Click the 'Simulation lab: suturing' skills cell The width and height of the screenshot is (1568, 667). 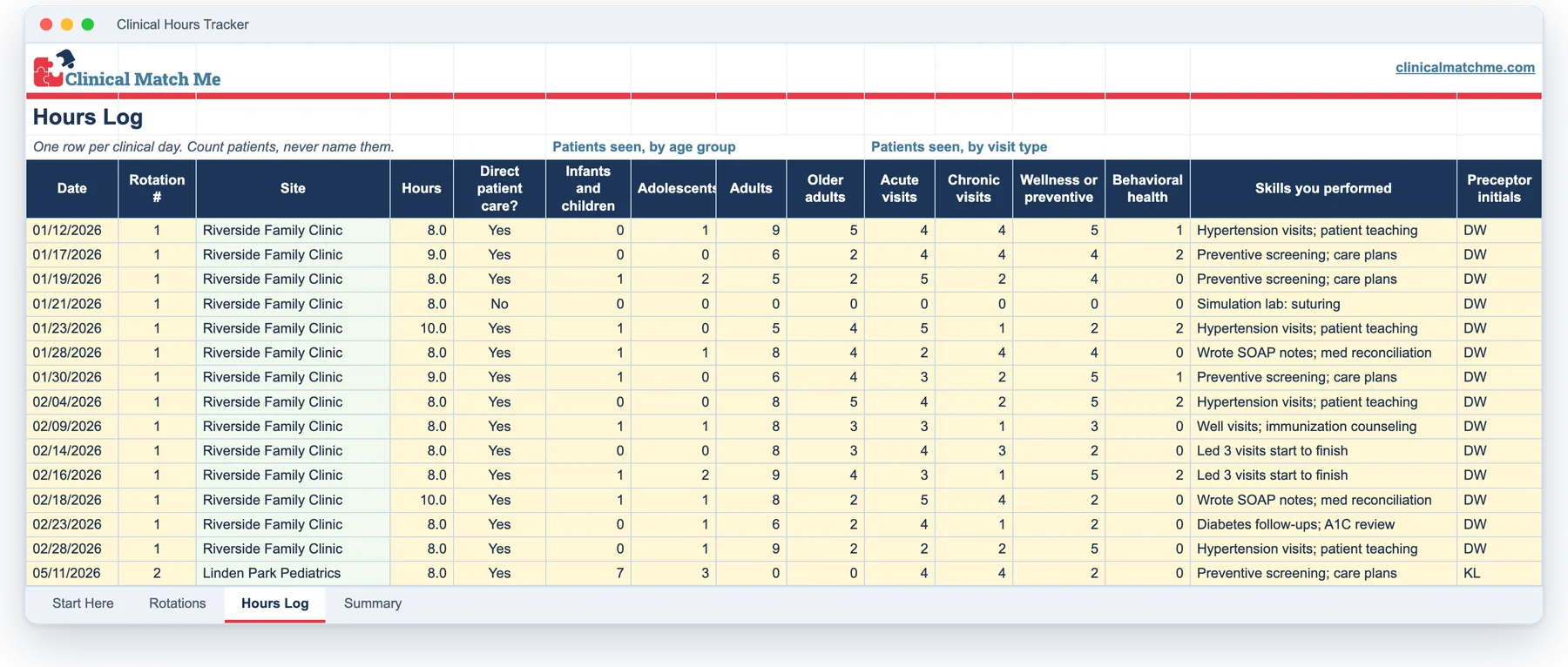1323,304
